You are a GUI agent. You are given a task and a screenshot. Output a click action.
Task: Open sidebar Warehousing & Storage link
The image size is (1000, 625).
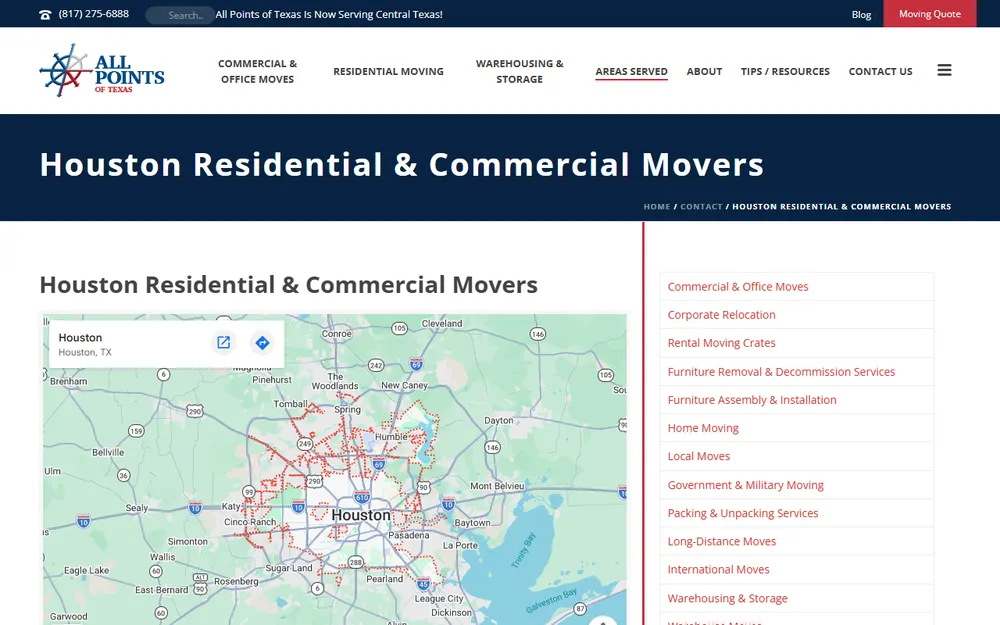point(727,598)
